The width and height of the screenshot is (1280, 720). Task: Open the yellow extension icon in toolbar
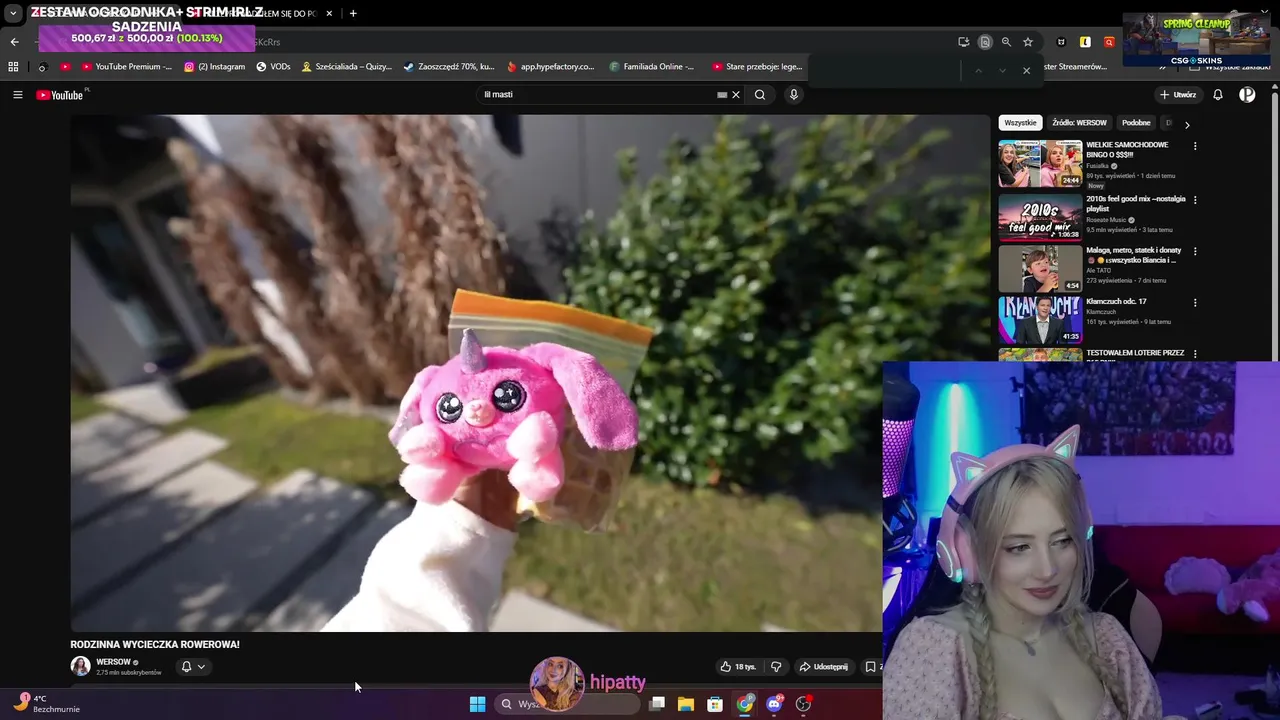pyautogui.click(x=1085, y=42)
